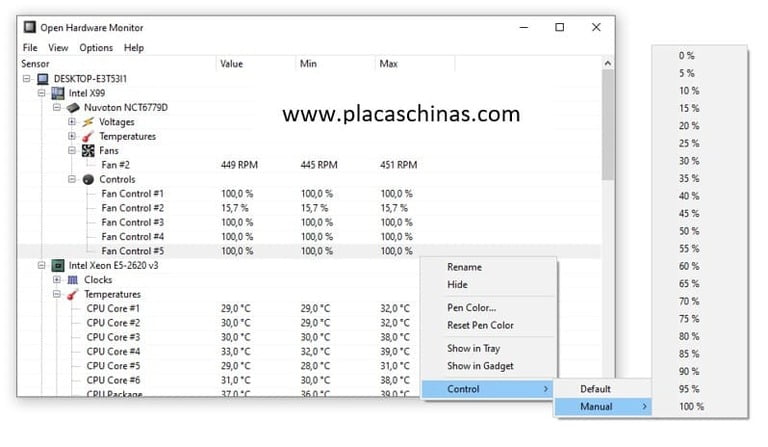
Task: Click the Value column header
Action: coord(255,64)
